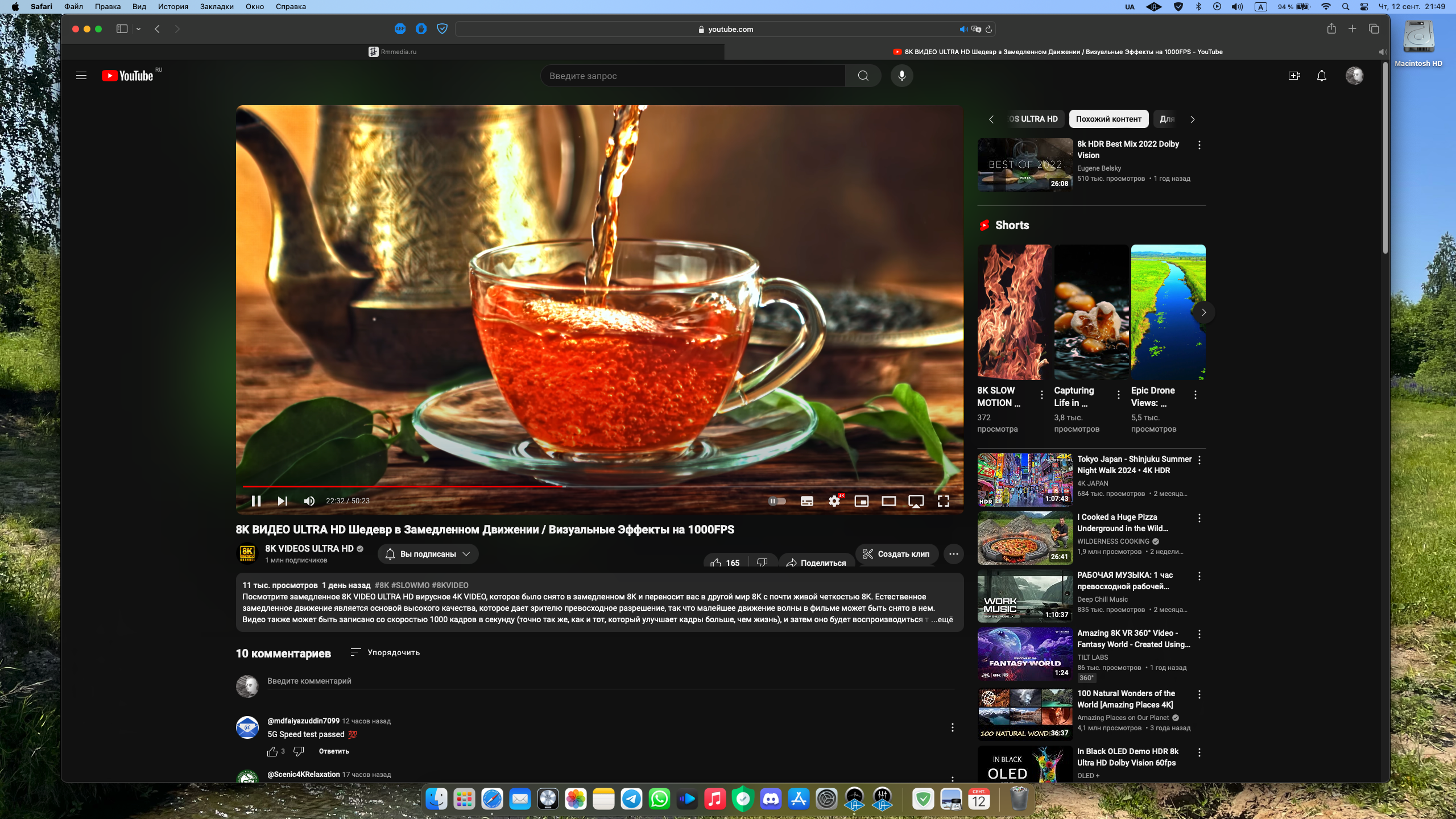Click the Введите комментарий field
The width and height of the screenshot is (1456, 819).
click(611, 681)
